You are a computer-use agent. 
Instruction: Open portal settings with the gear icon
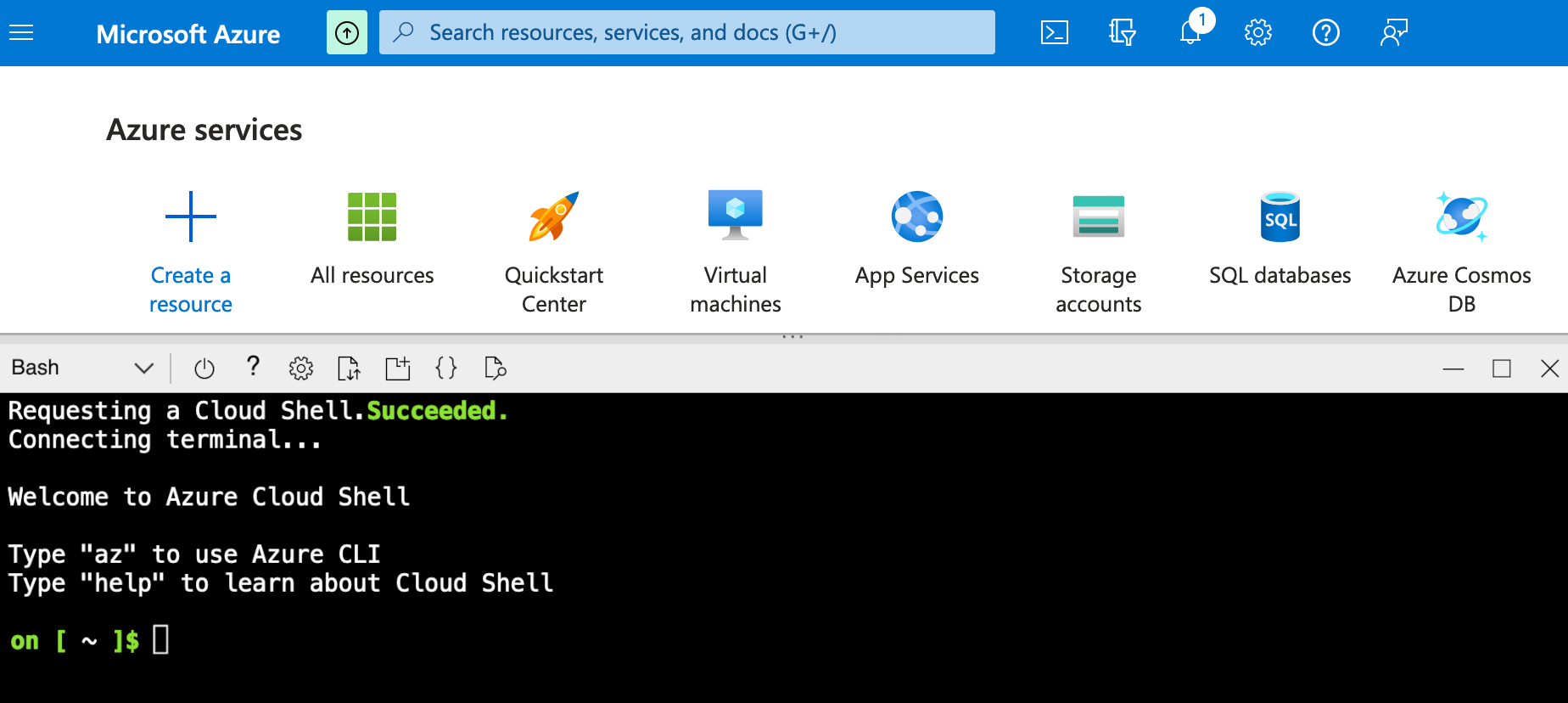(1257, 33)
